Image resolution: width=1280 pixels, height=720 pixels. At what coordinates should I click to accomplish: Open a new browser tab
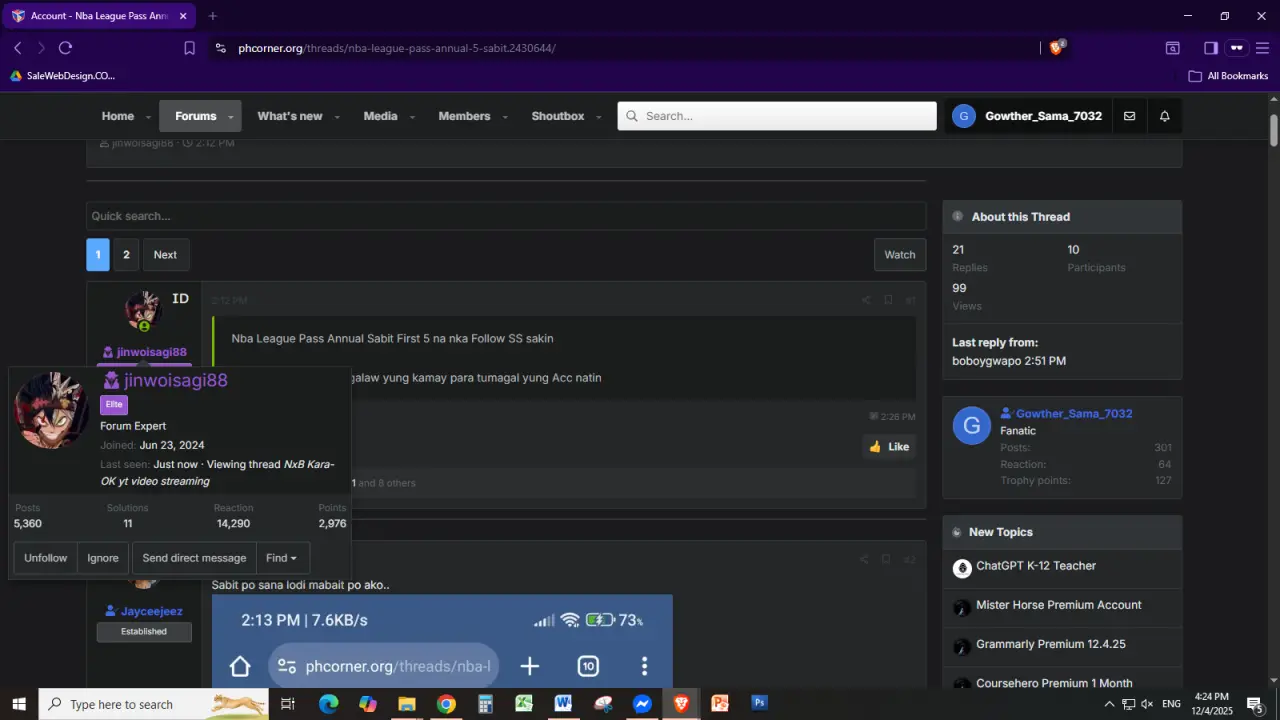coord(212,16)
